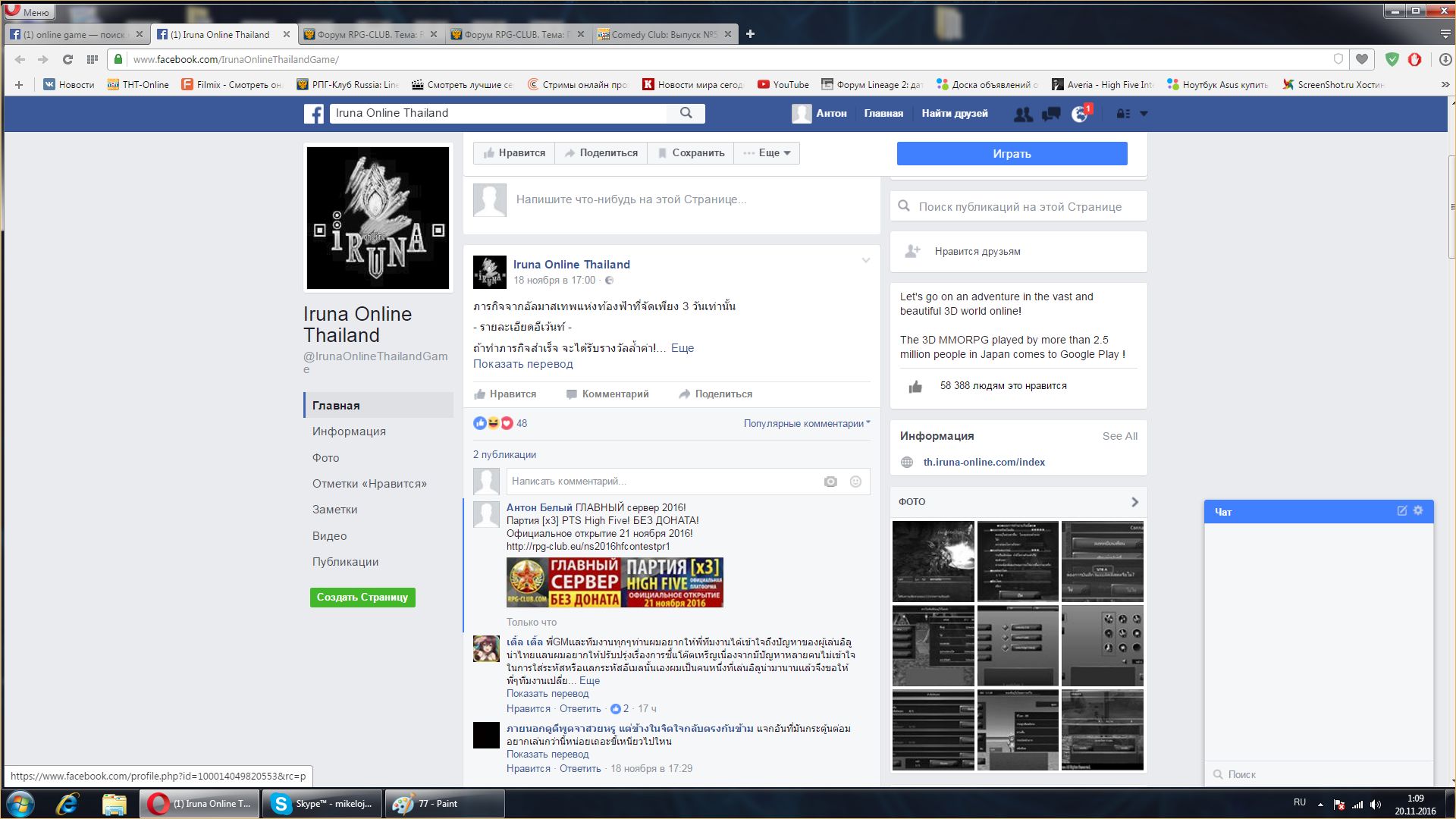Click the Поиск публикаций search field
Screen dimensions: 1456x819
pos(1018,206)
